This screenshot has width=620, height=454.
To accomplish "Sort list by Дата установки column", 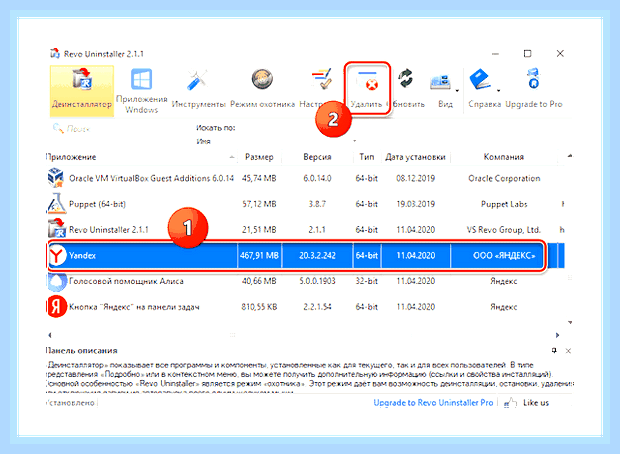I will (415, 157).
